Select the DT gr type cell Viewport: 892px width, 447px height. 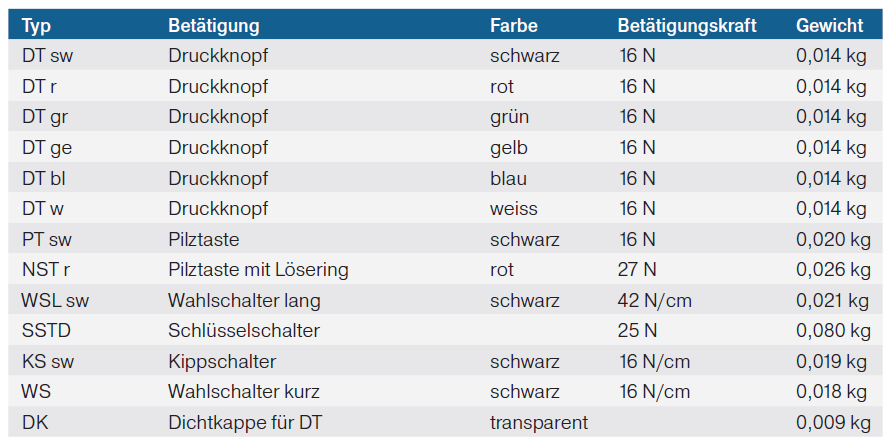point(45,117)
